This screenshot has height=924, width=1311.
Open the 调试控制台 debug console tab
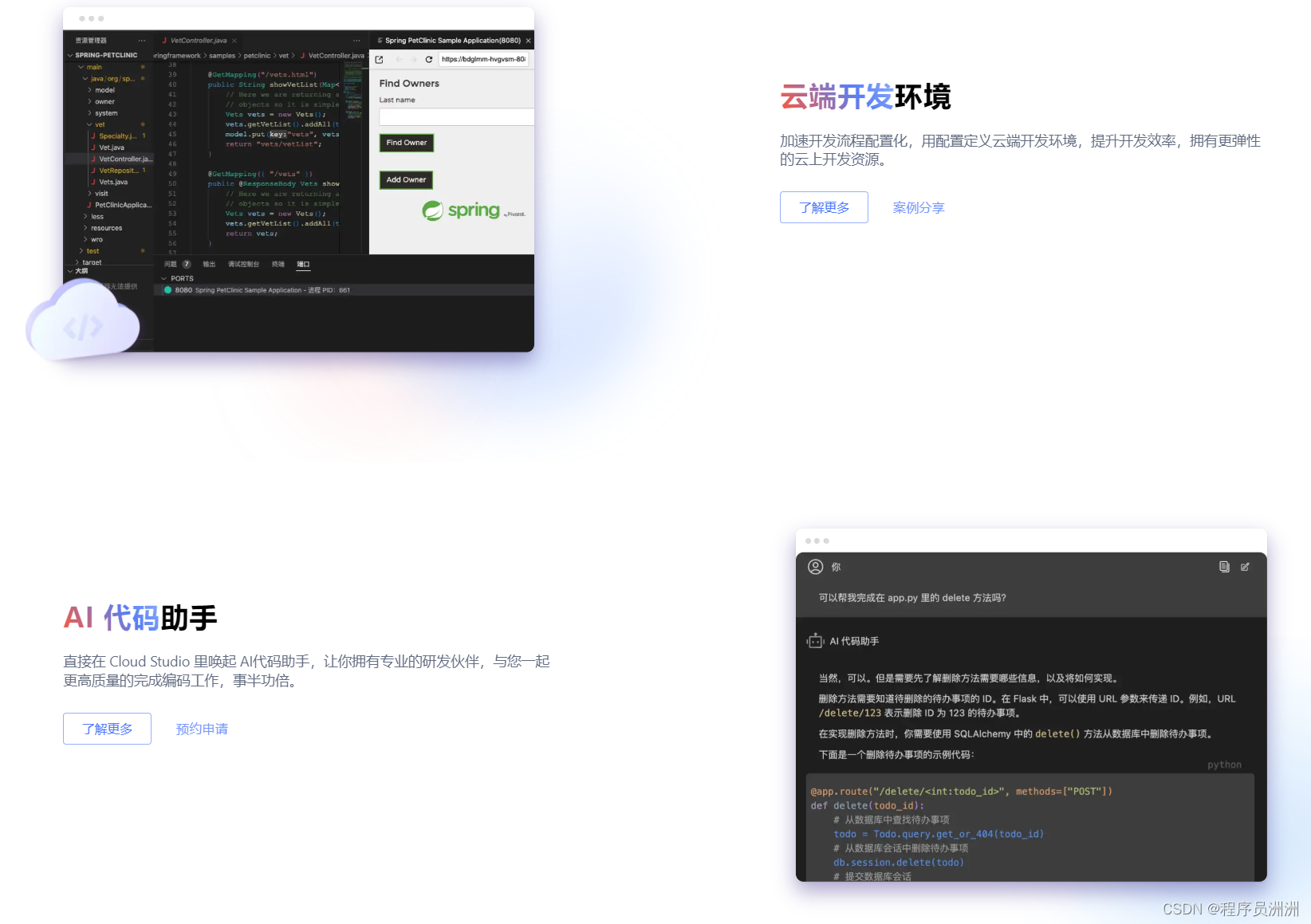(243, 264)
